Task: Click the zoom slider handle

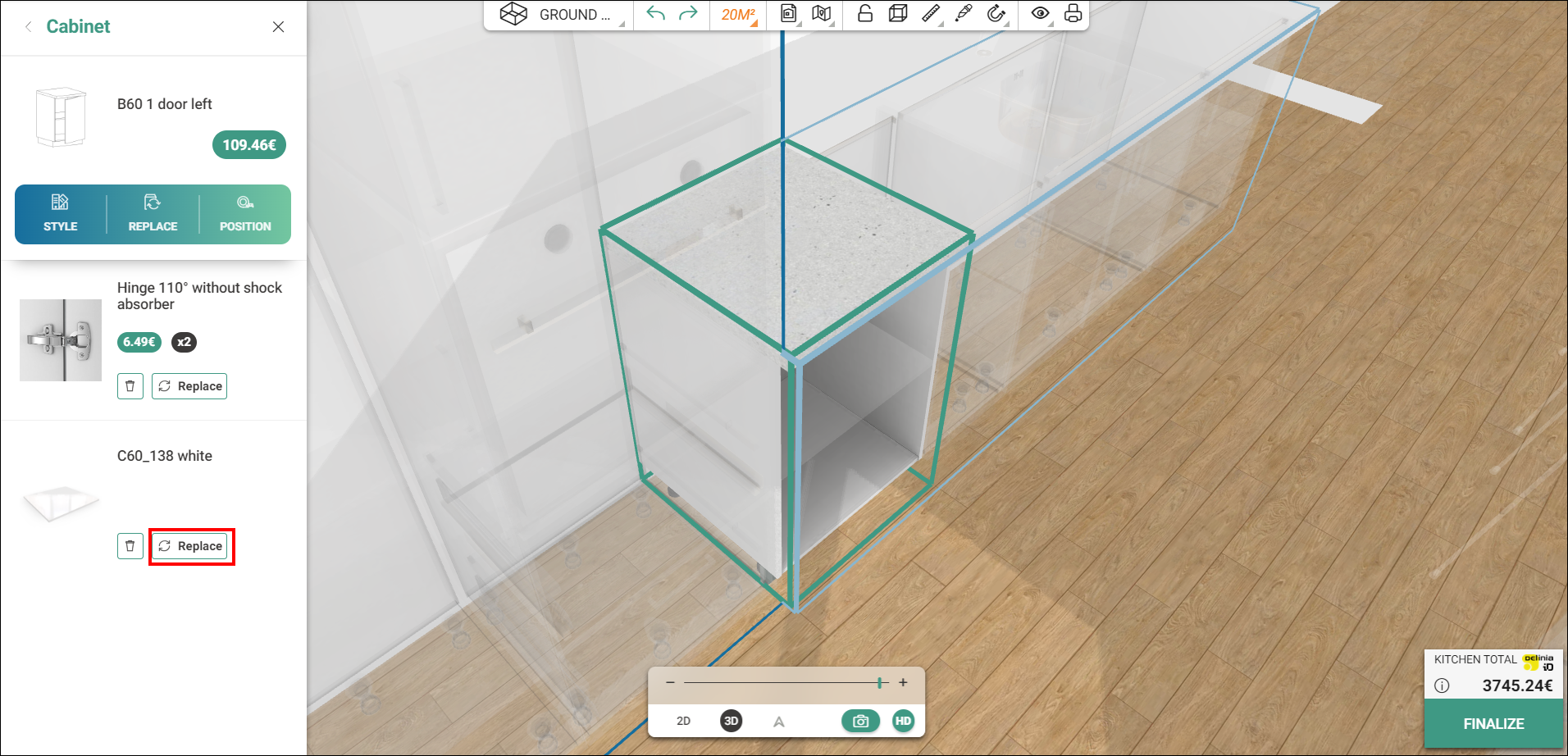Action: [879, 682]
